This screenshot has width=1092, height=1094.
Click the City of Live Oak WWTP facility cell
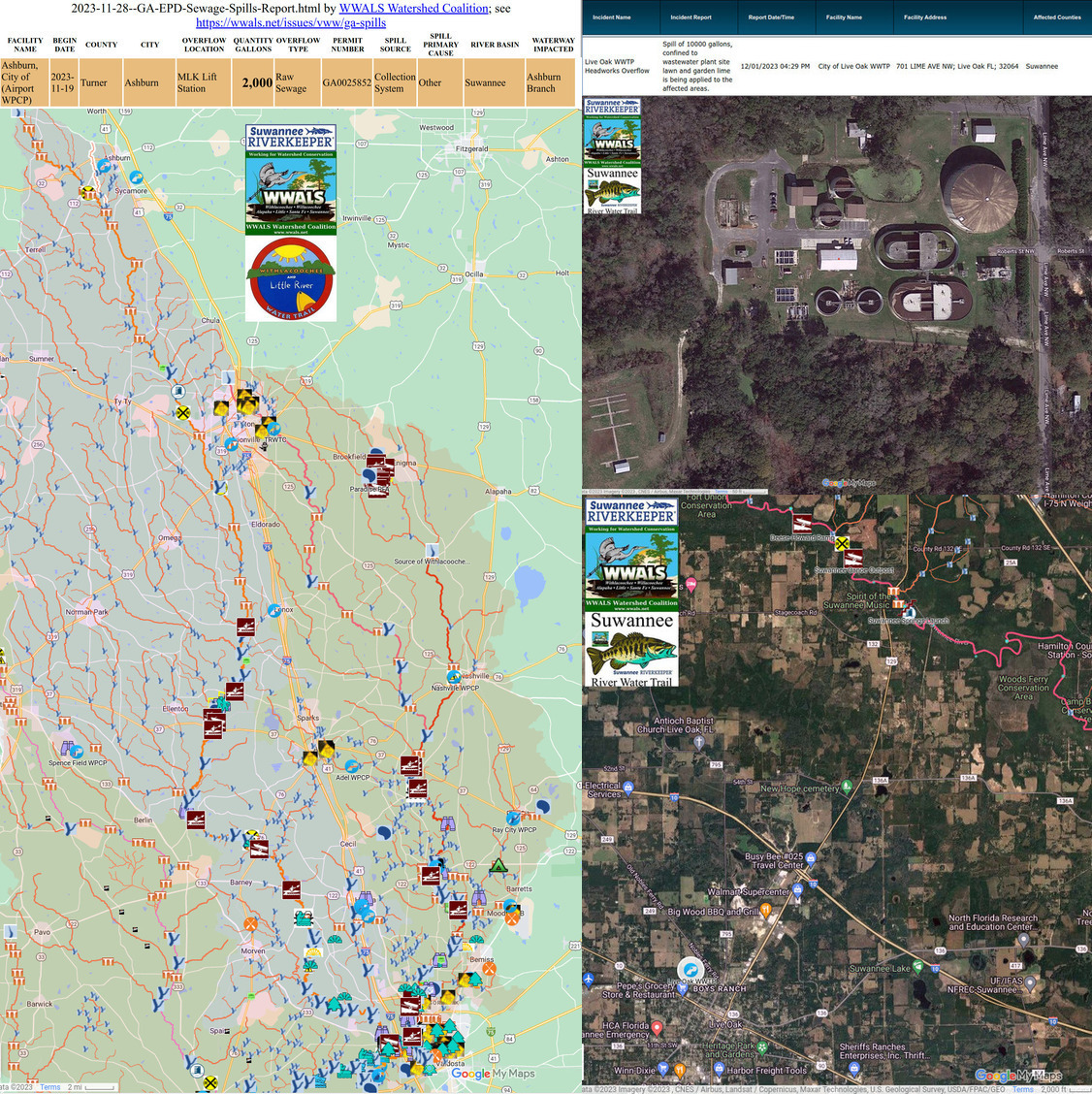pyautogui.click(x=854, y=66)
